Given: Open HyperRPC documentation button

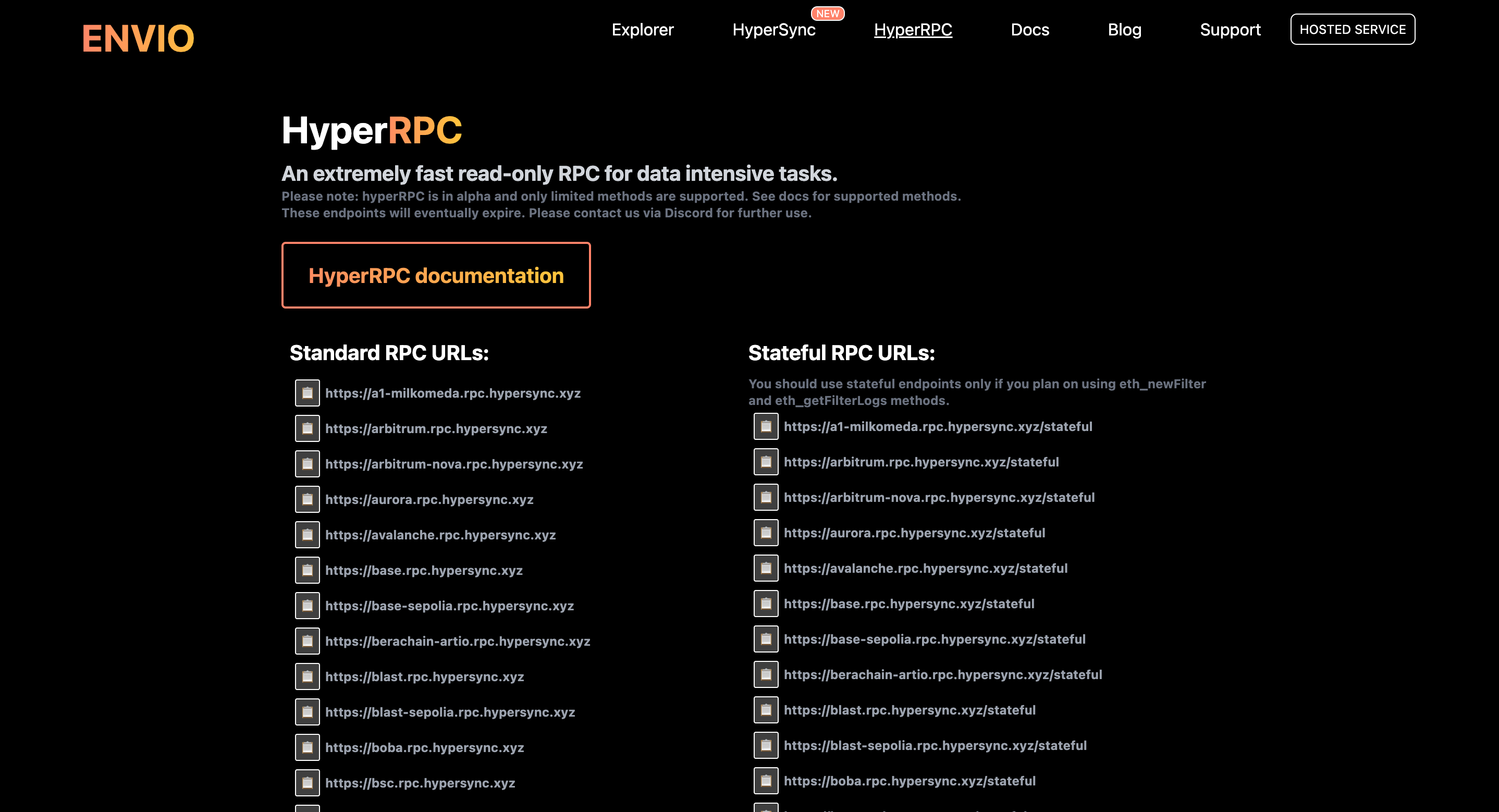Looking at the screenshot, I should point(436,275).
